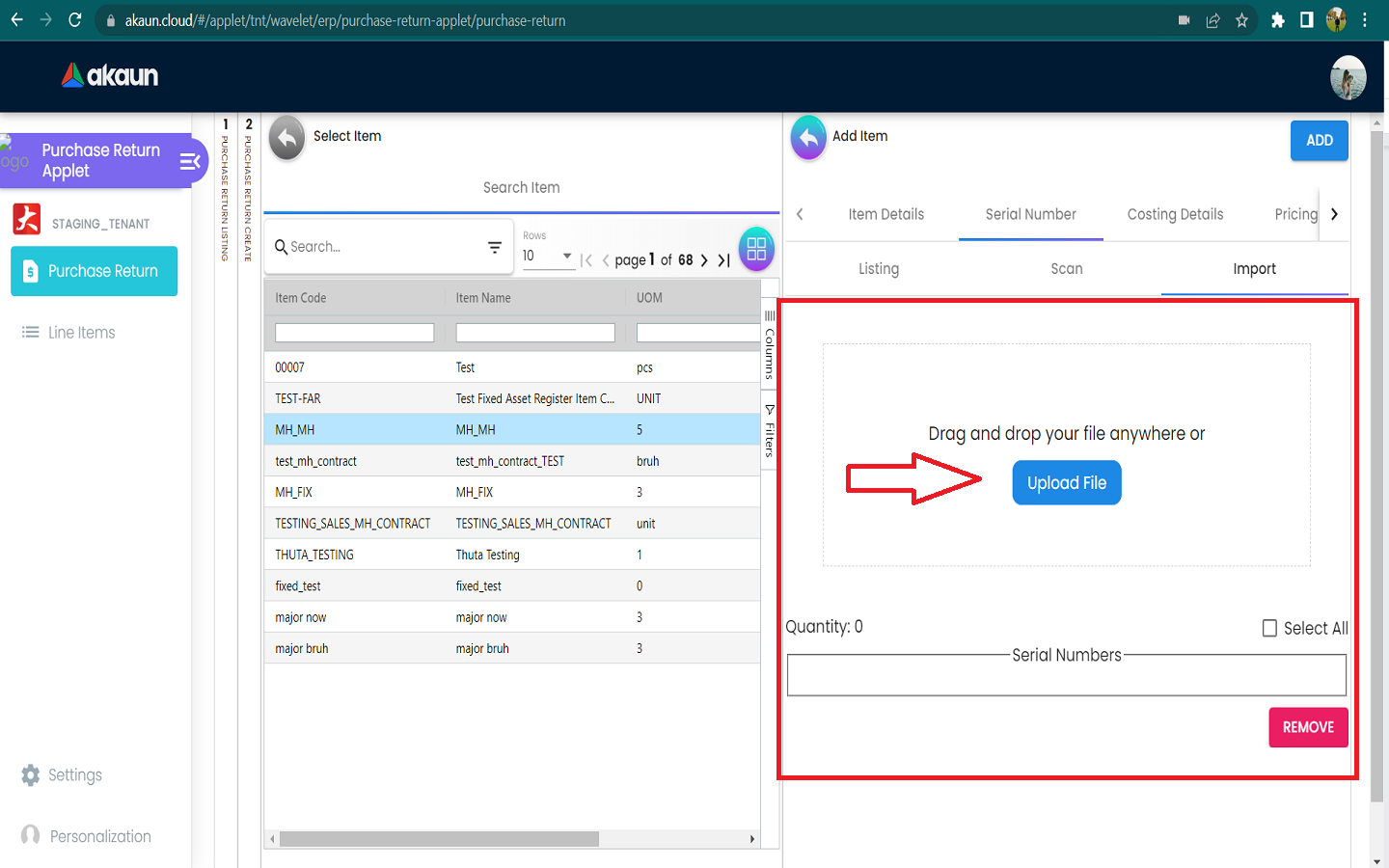Open the Rows per page dropdown
1389x868 pixels.
click(x=566, y=257)
